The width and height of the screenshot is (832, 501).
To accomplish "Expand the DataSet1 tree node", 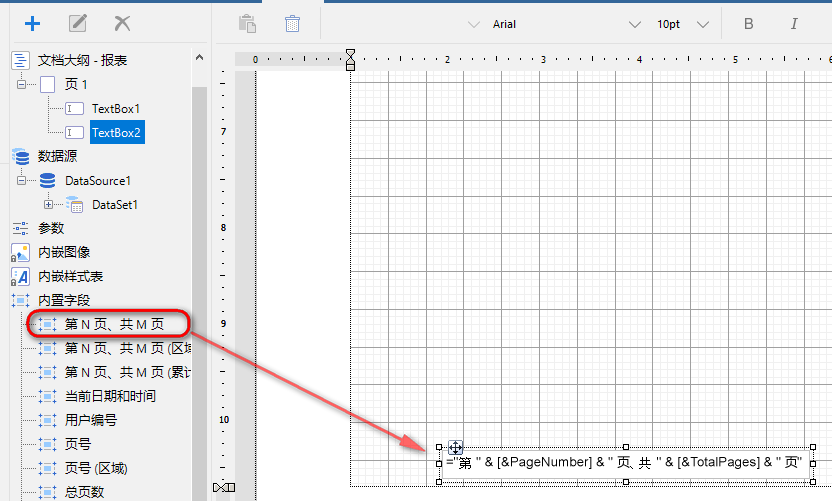I will click(48, 205).
